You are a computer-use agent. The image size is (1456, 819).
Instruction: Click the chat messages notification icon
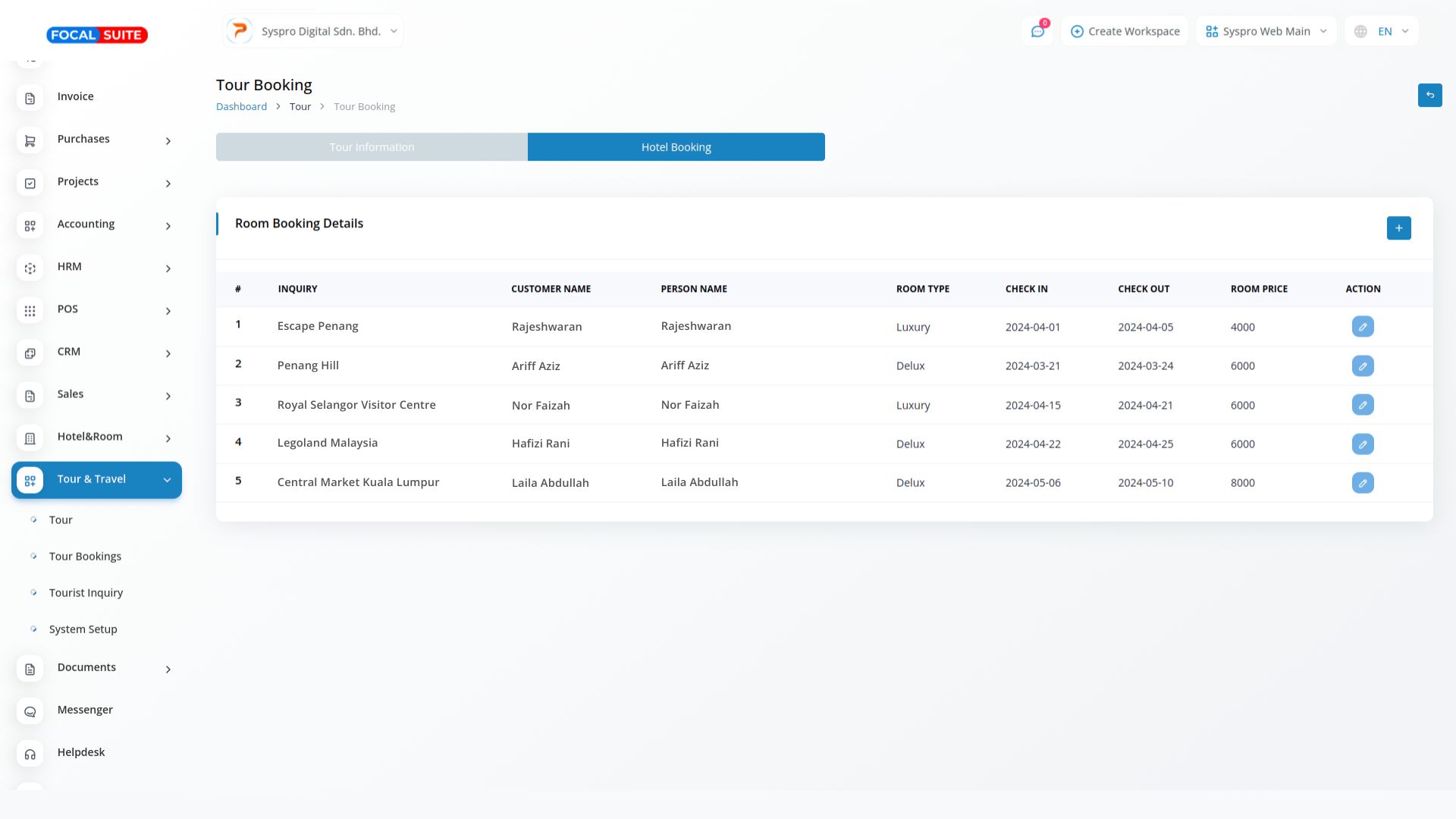1037,31
